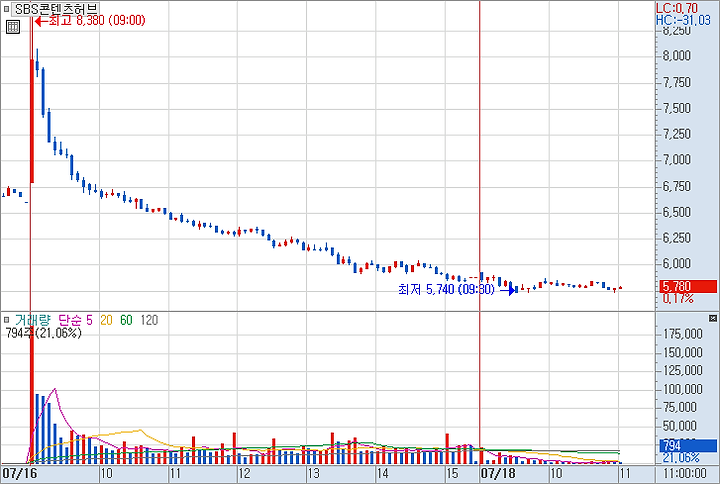Screen dimensions: 720x484
Task: Click the 07/16 date label on time axis
Action: click(x=19, y=473)
